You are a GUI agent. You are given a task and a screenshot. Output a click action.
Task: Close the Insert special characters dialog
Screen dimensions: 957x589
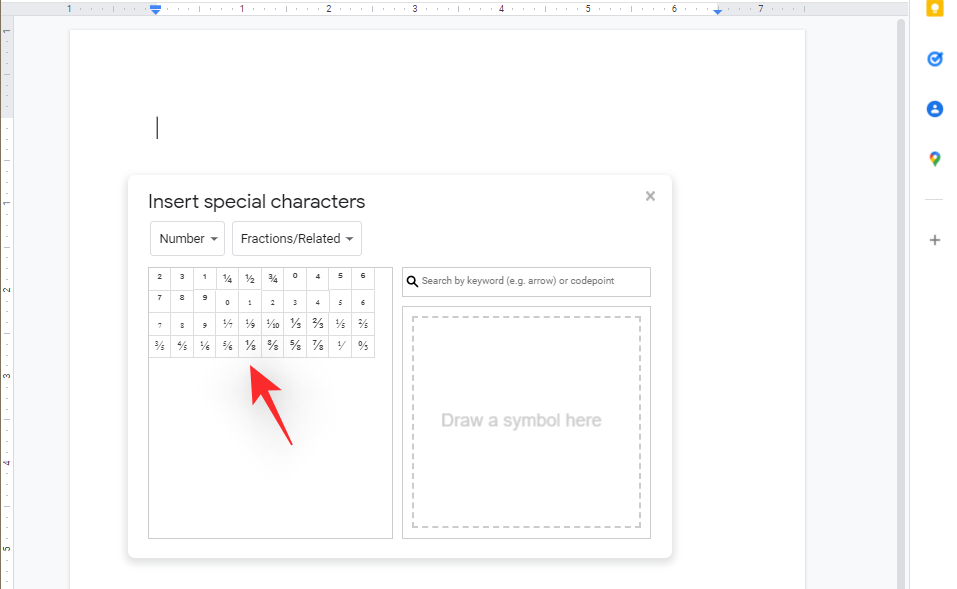coord(650,196)
